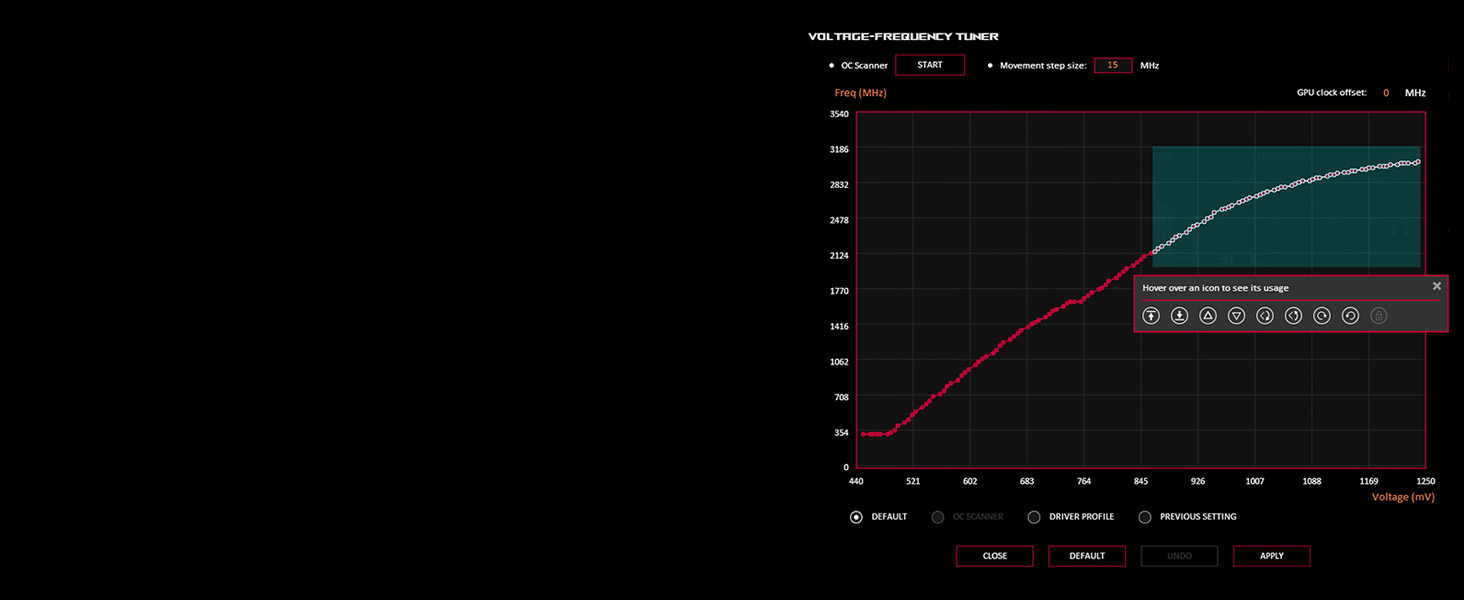Click the Movement step size field
1464x600 pixels.
[1113, 65]
